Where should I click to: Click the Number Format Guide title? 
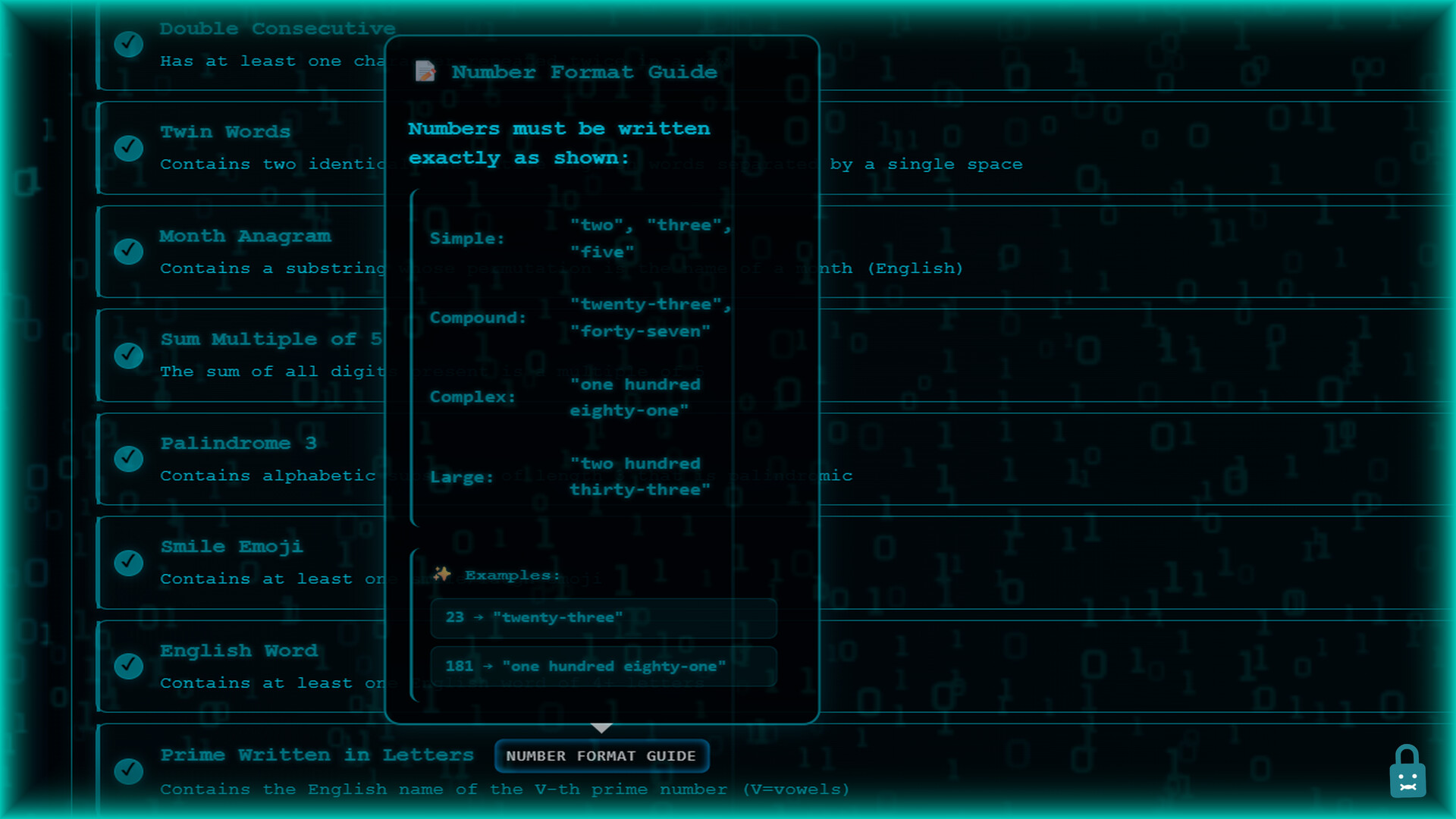pyautogui.click(x=585, y=72)
